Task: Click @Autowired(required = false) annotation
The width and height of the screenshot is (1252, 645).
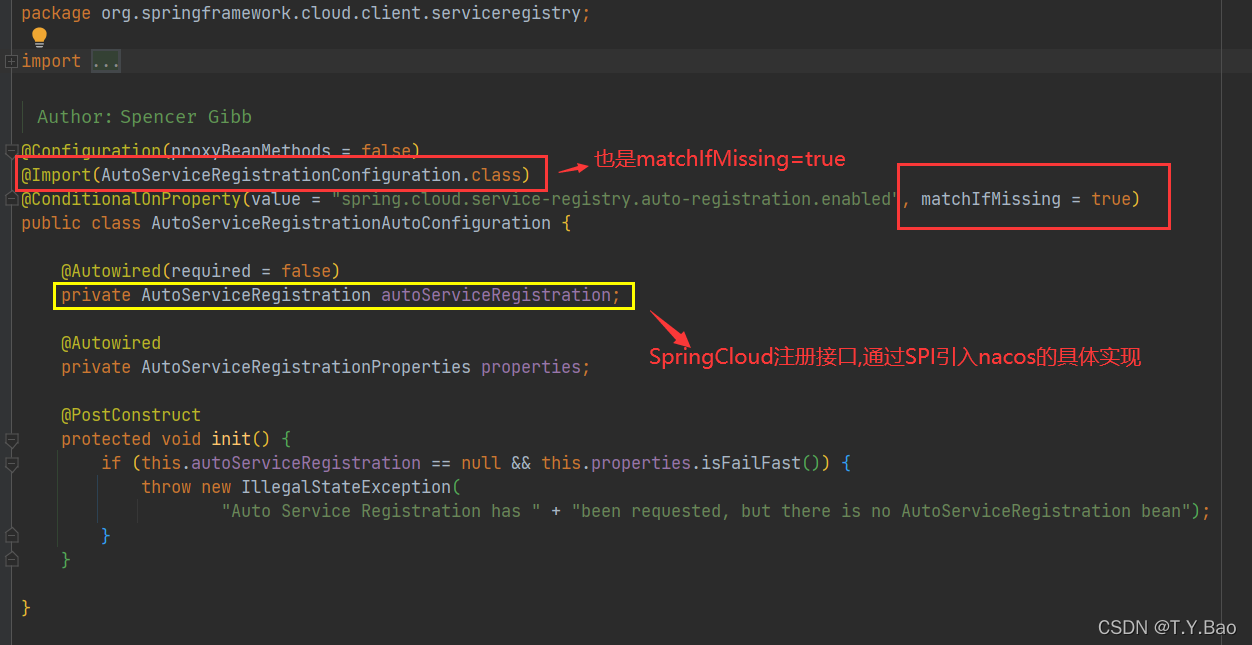Action: [201, 271]
